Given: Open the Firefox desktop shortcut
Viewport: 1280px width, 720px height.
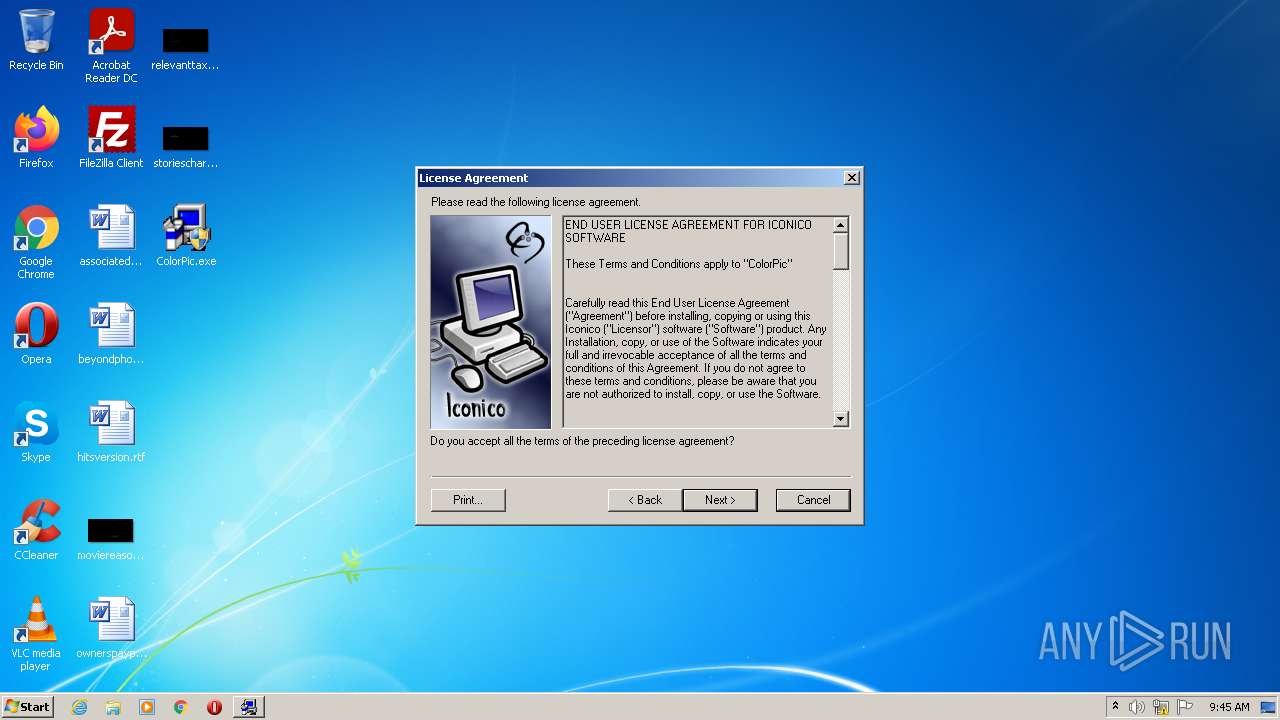Looking at the screenshot, I should [36, 138].
